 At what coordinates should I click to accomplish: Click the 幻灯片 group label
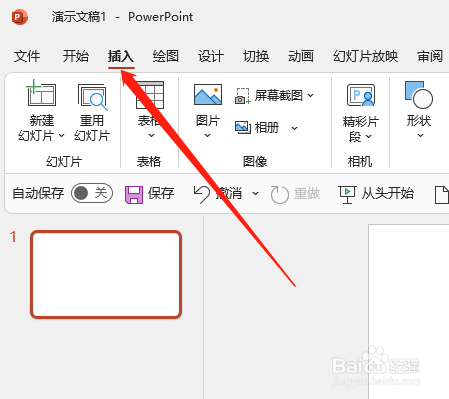click(x=64, y=162)
